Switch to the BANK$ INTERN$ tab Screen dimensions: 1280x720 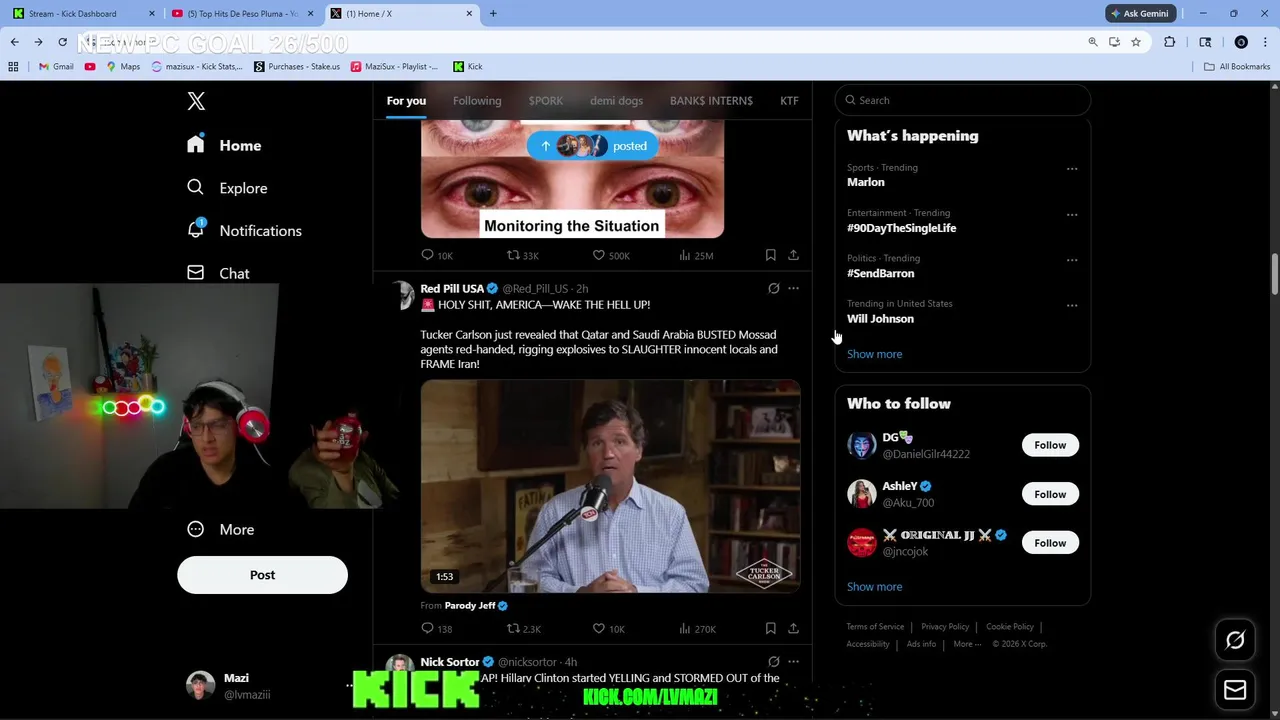[x=711, y=100]
